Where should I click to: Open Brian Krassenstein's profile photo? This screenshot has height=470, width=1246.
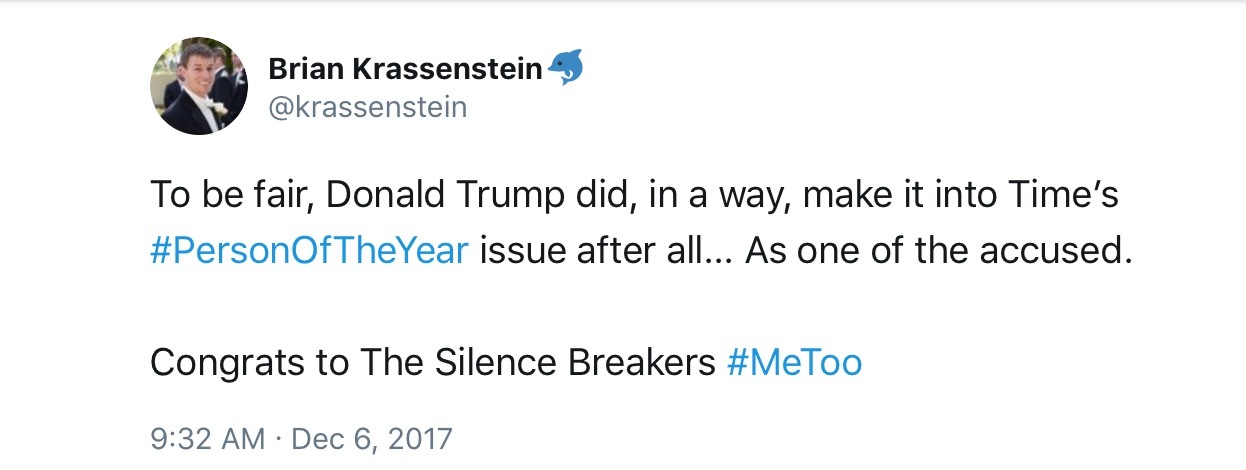pyautogui.click(x=199, y=86)
